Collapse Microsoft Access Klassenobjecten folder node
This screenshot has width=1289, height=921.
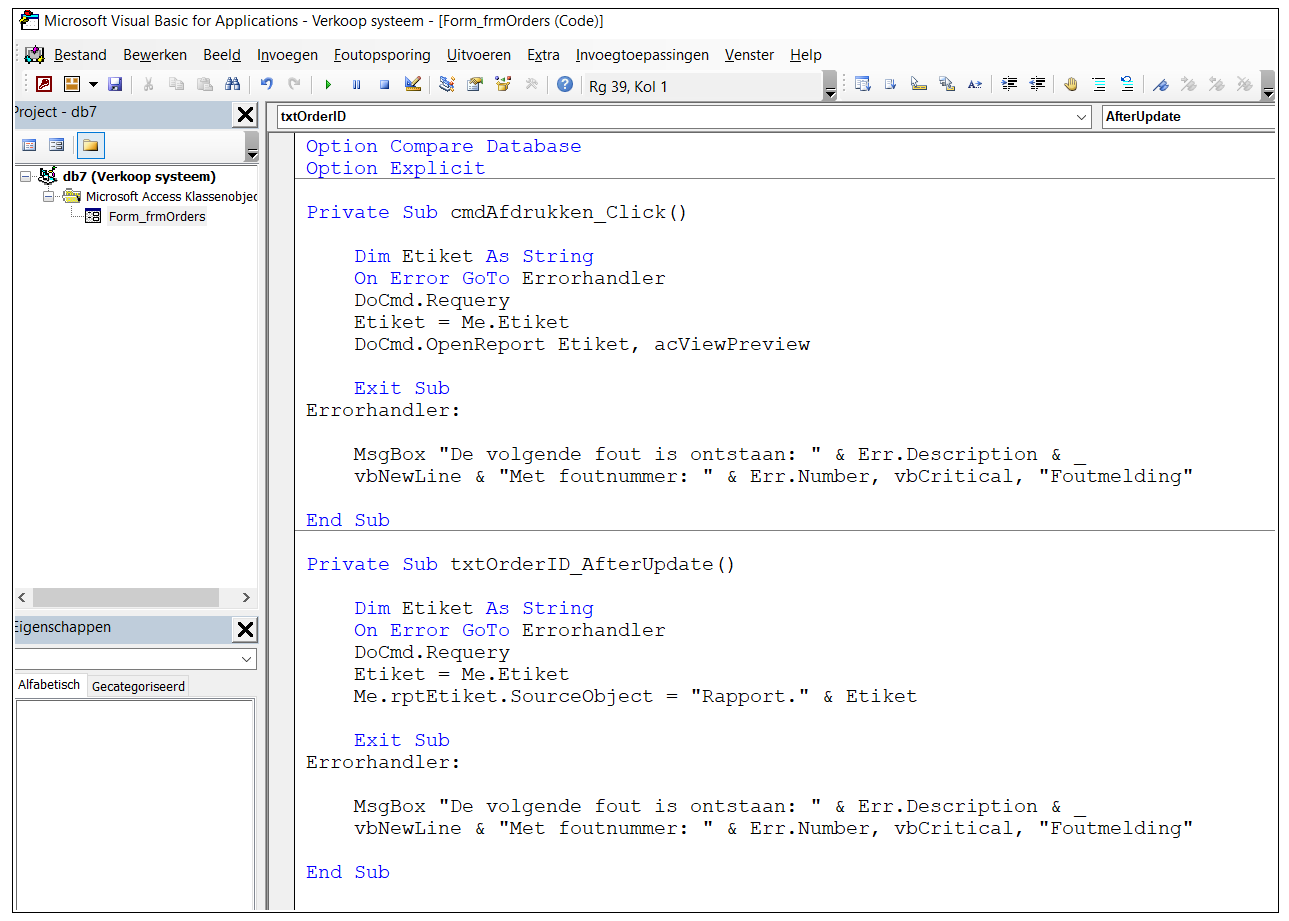point(48,196)
